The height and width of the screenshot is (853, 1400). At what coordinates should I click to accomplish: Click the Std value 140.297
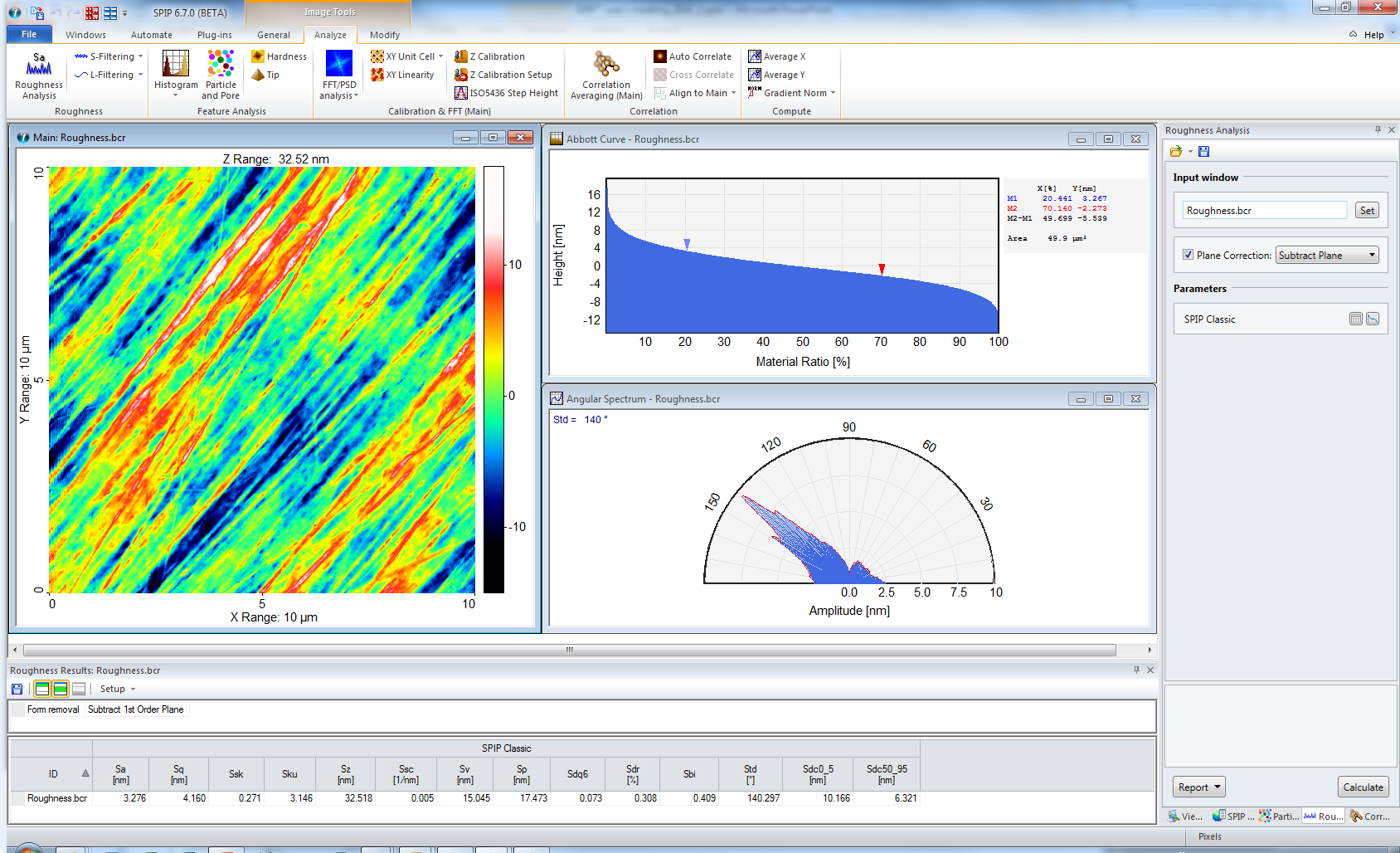pos(763,798)
